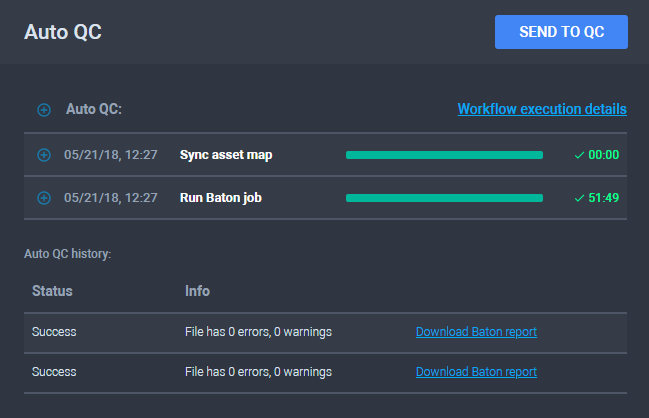Expand the Sync asset map row
Viewport: 649px width, 418px height.
coord(44,155)
